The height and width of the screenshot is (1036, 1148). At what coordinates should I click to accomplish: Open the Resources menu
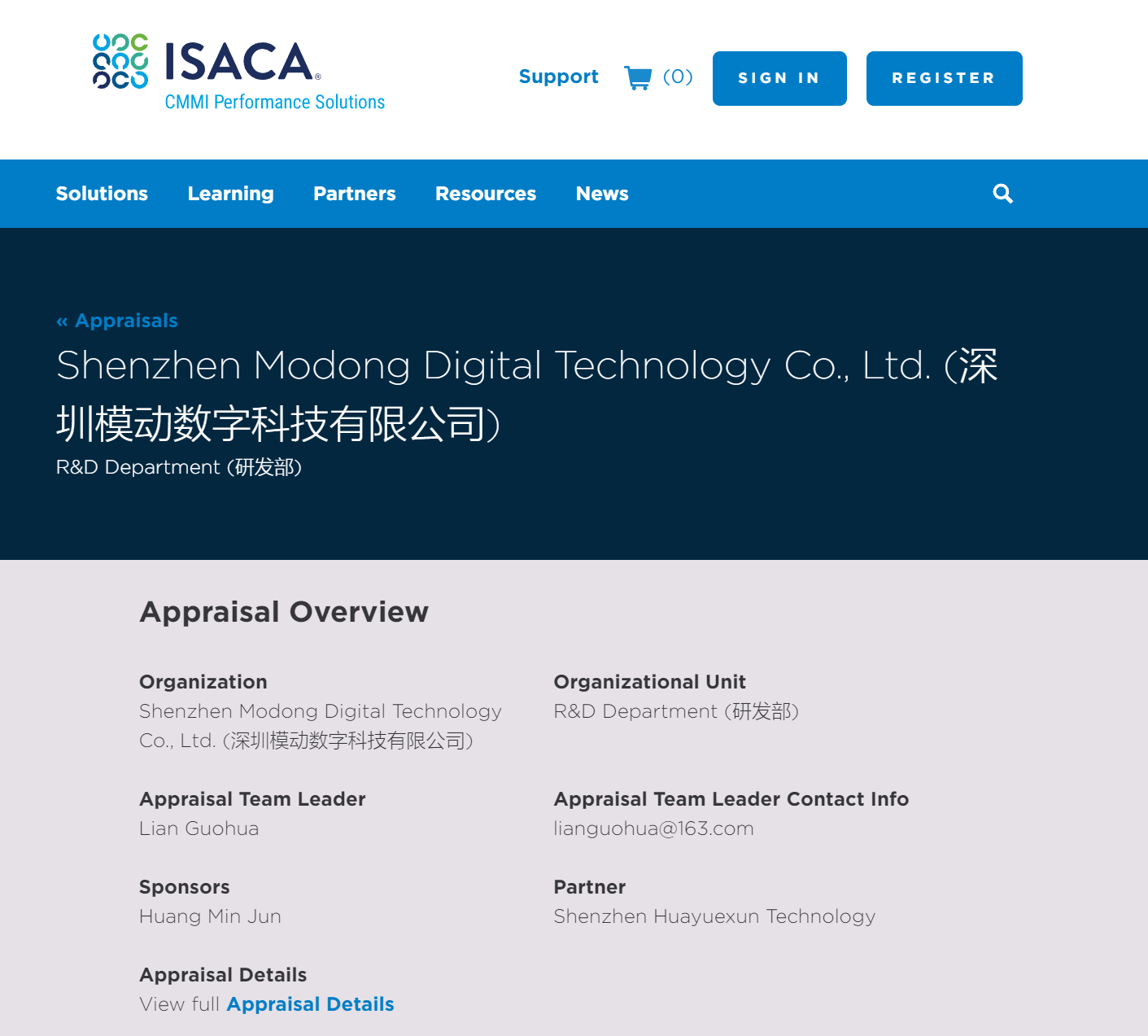pyautogui.click(x=486, y=194)
